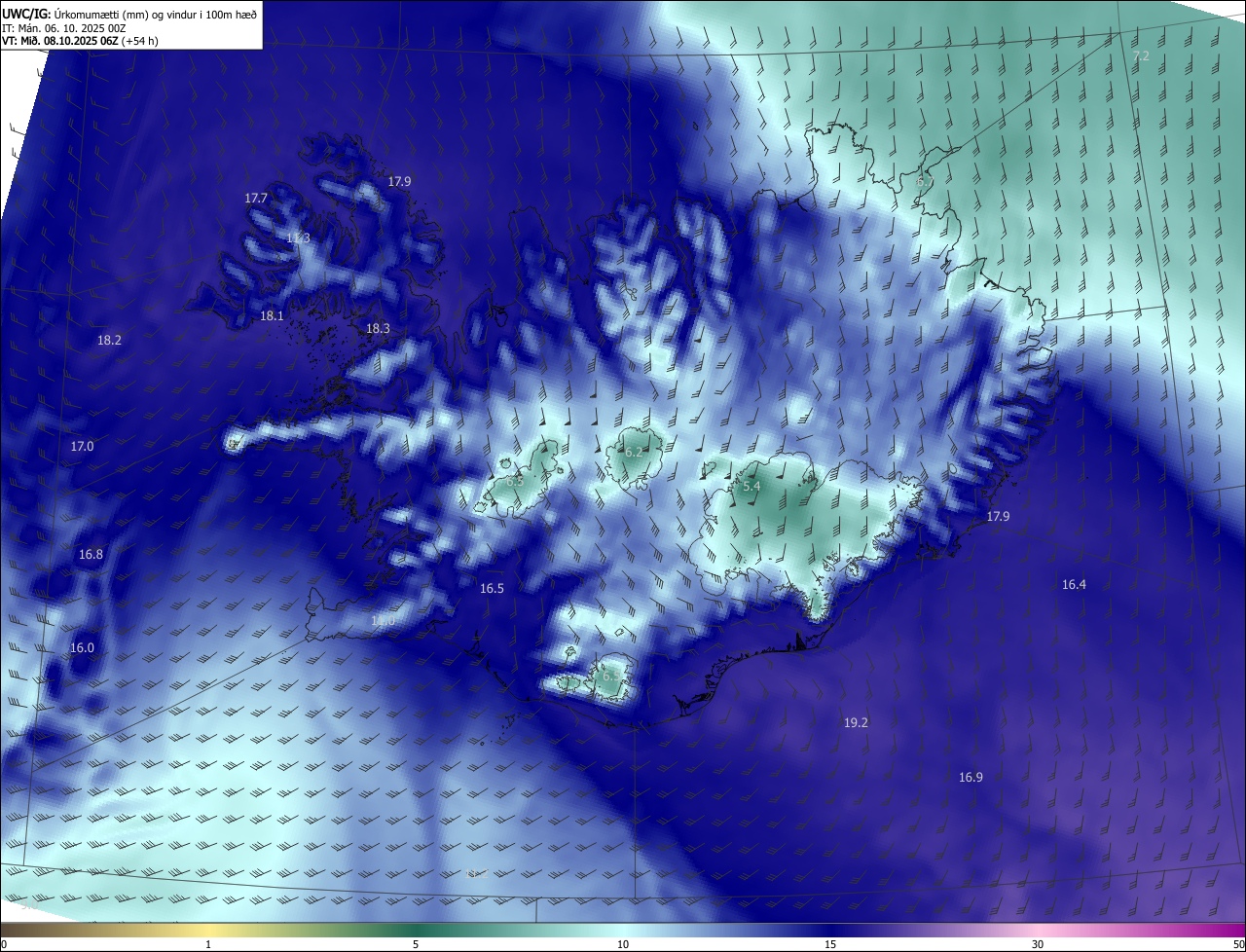
Task: Click the 17.7 value on the map
Action: 256,198
